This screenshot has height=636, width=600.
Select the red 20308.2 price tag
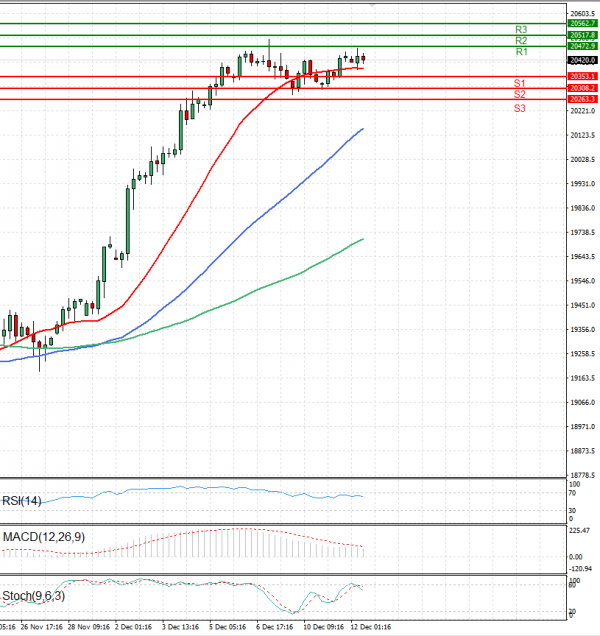(583, 88)
